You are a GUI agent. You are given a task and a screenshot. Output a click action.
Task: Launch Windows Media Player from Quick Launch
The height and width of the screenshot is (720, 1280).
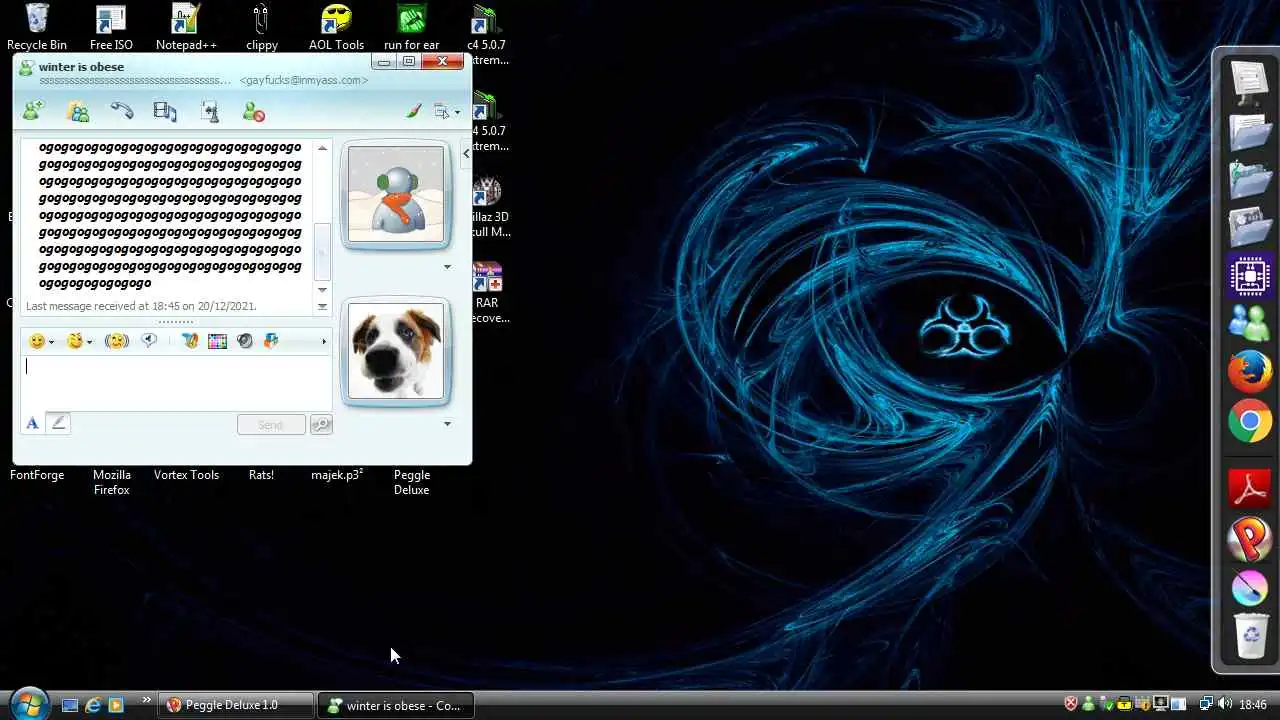(115, 705)
